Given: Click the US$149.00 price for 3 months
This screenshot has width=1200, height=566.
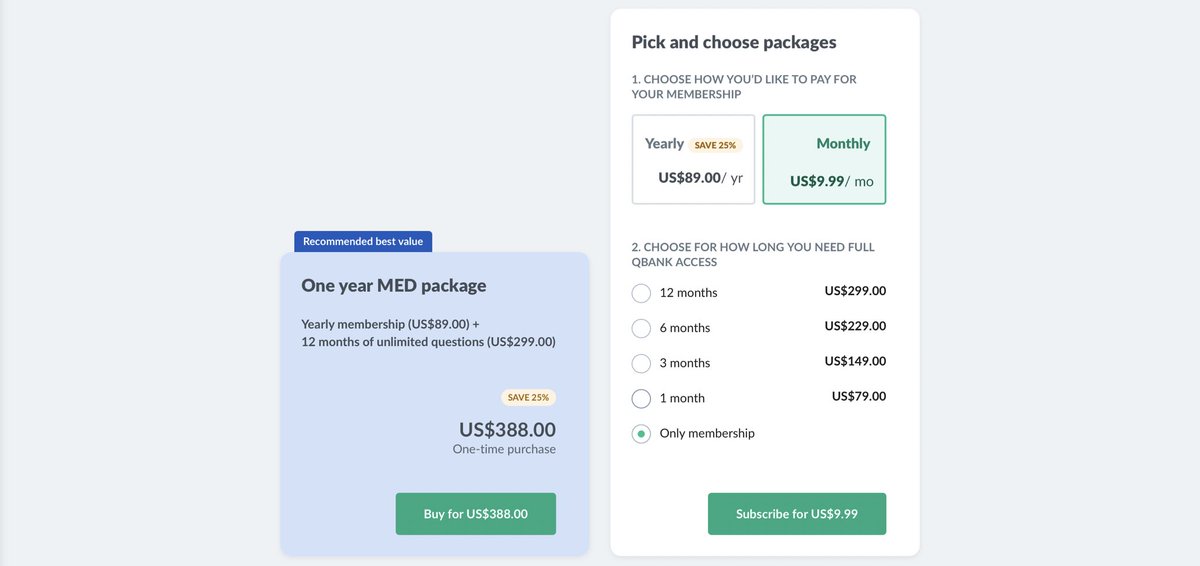Looking at the screenshot, I should click(855, 361).
